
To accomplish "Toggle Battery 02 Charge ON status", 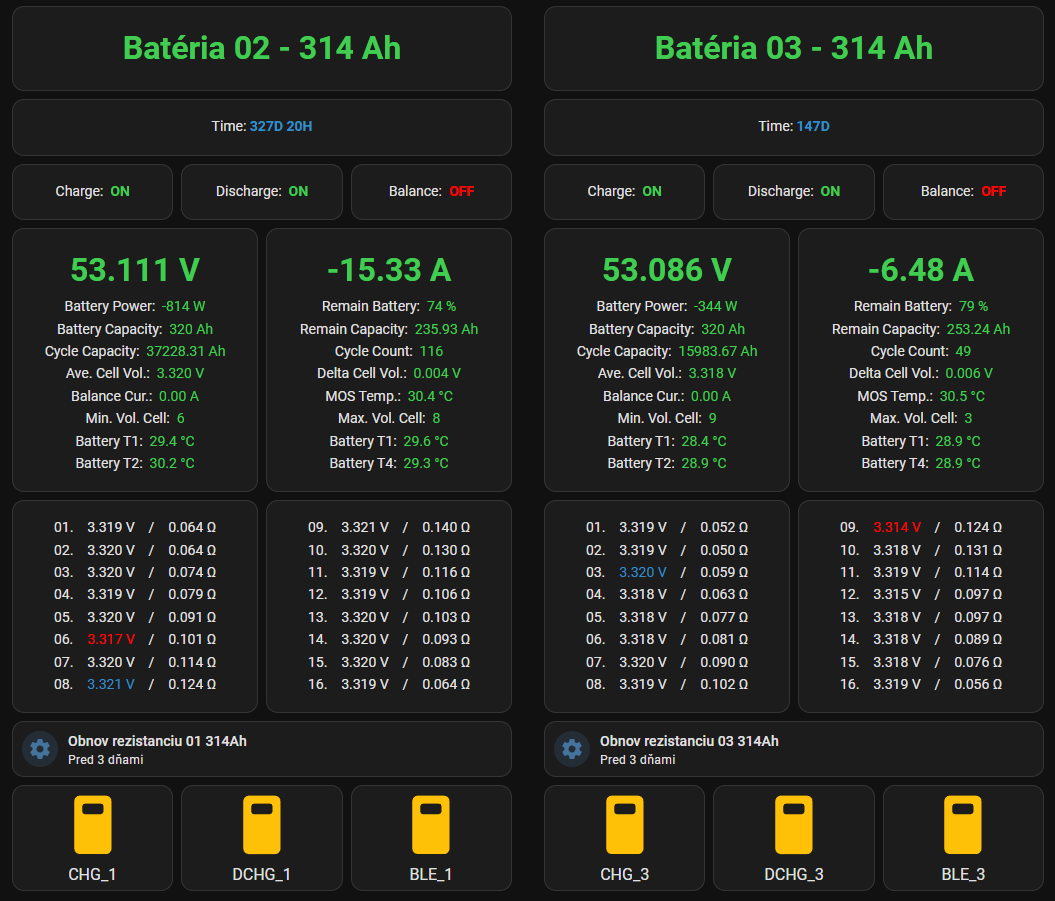I will pyautogui.click(x=92, y=192).
